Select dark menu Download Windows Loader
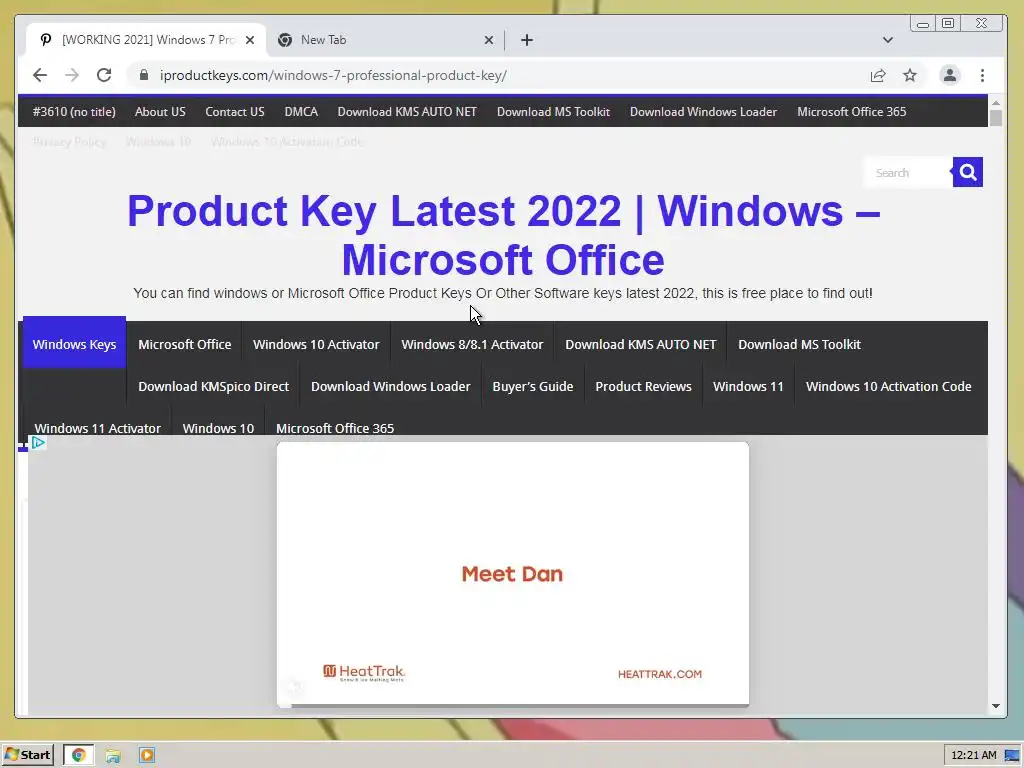Image resolution: width=1024 pixels, height=768 pixels. coord(391,386)
